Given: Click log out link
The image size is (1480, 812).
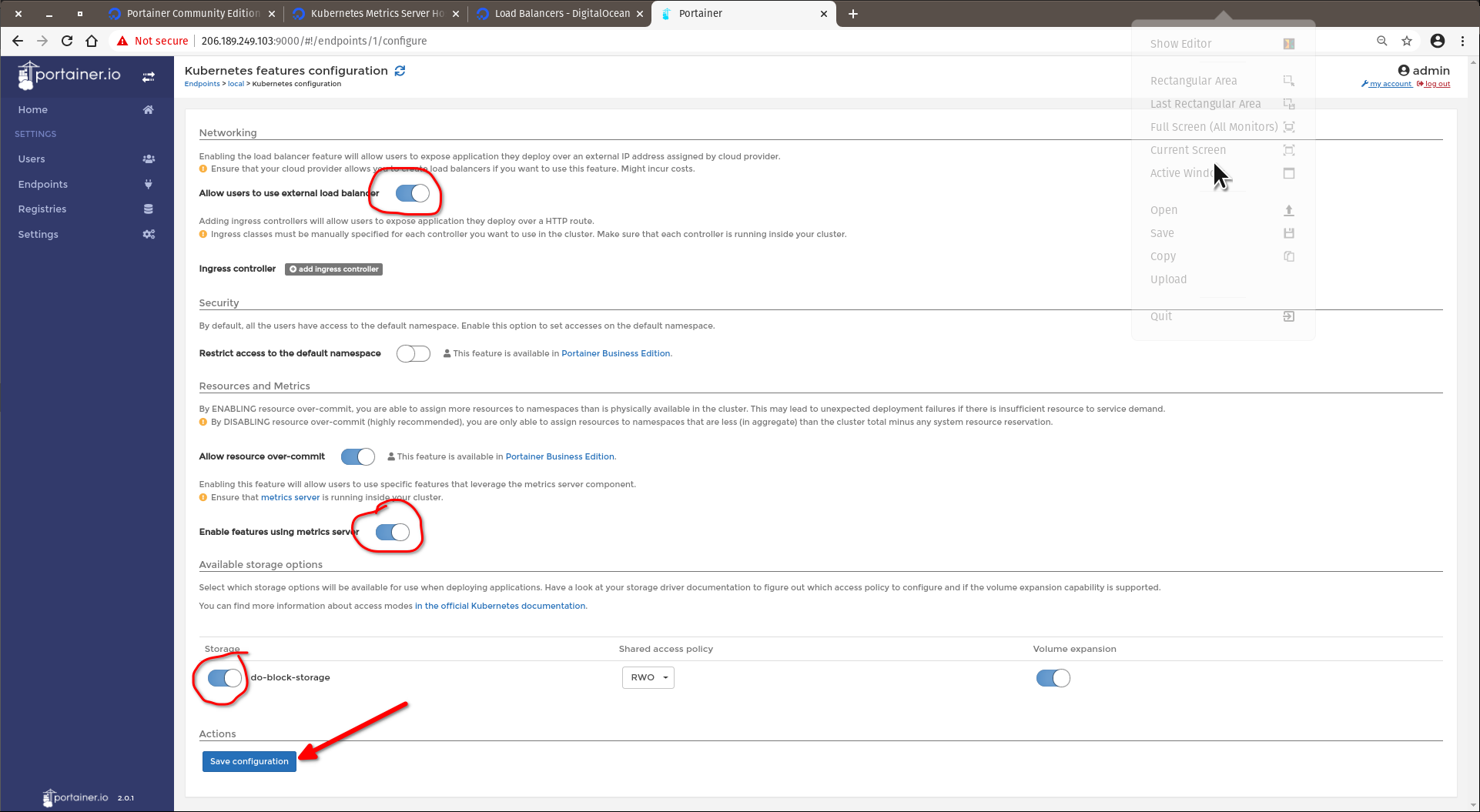Looking at the screenshot, I should pyautogui.click(x=1434, y=84).
